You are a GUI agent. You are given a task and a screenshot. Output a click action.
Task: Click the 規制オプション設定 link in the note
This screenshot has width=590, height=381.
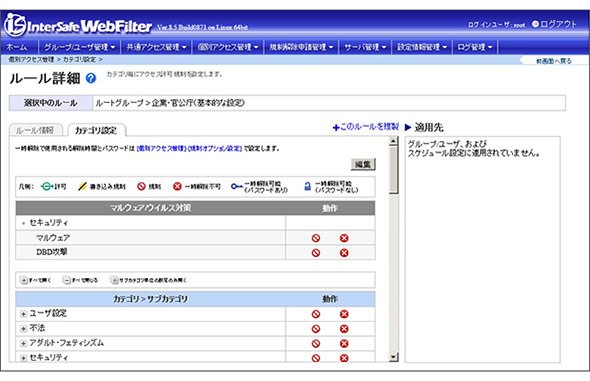215,149
